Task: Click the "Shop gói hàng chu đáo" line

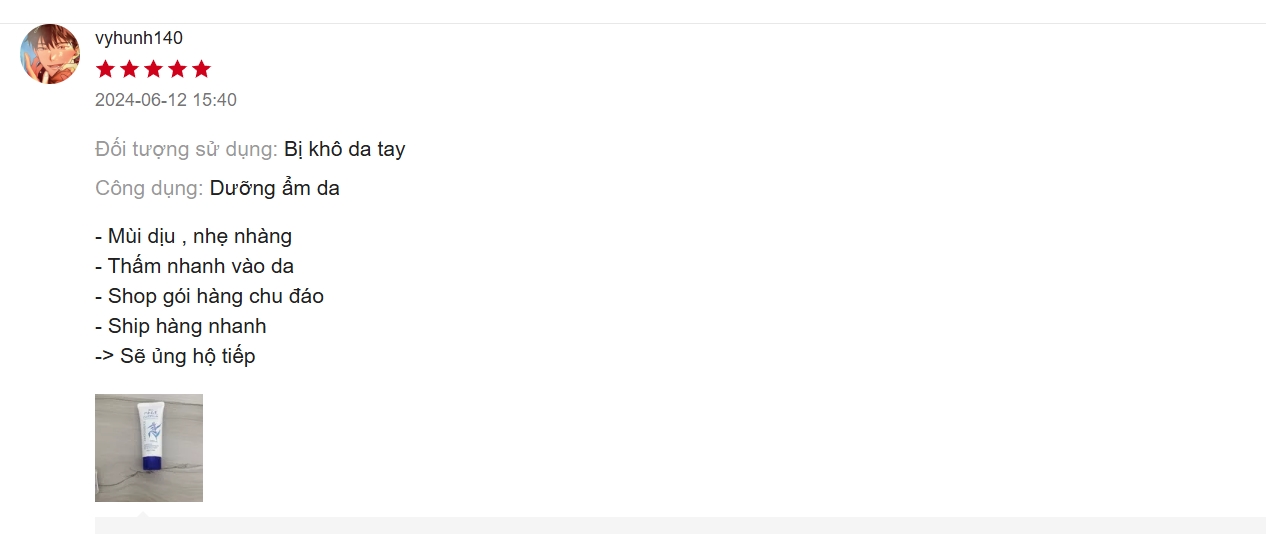Action: pos(210,296)
